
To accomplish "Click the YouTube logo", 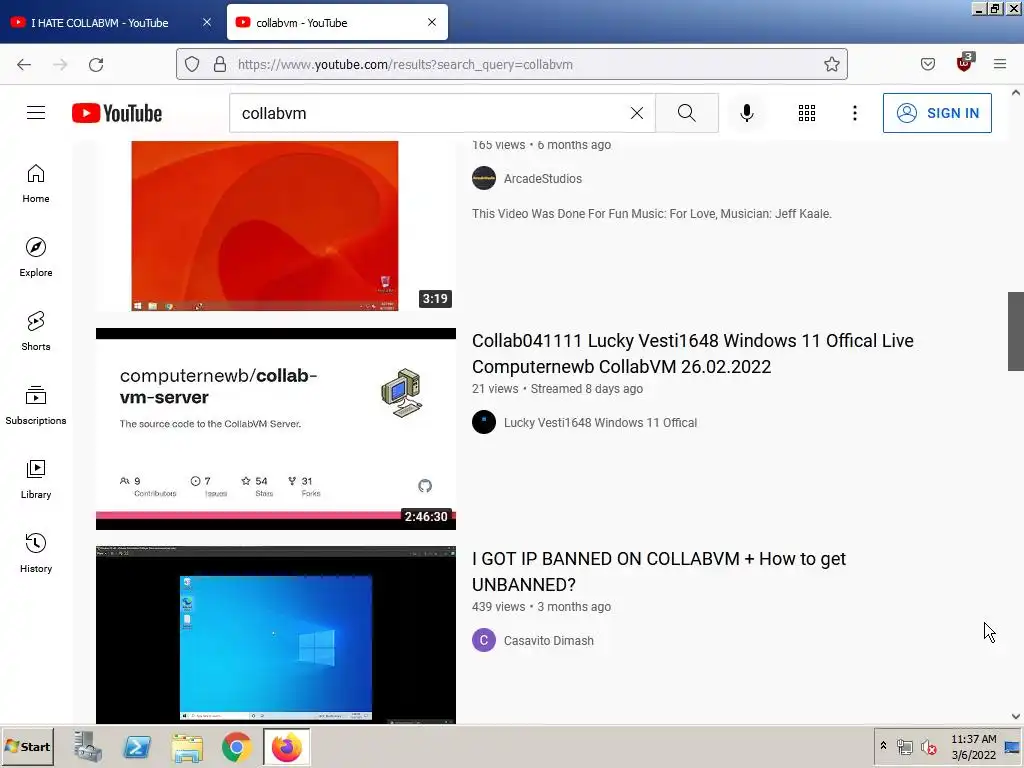I will click(117, 113).
